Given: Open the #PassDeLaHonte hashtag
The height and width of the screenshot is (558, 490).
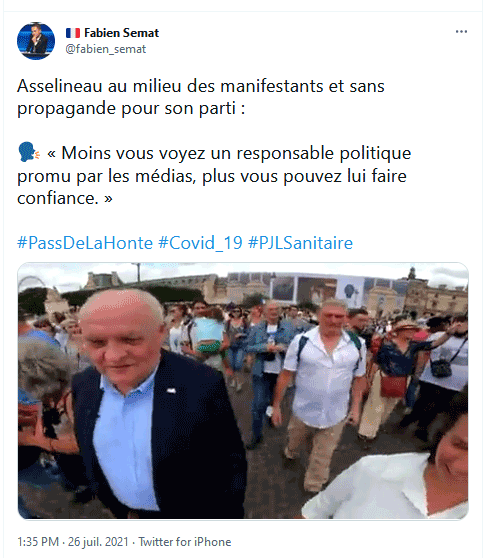Looking at the screenshot, I should pos(85,243).
